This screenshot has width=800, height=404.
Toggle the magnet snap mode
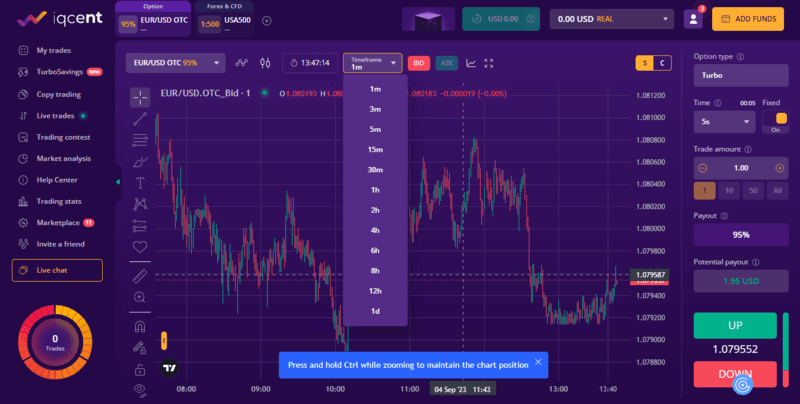(140, 326)
